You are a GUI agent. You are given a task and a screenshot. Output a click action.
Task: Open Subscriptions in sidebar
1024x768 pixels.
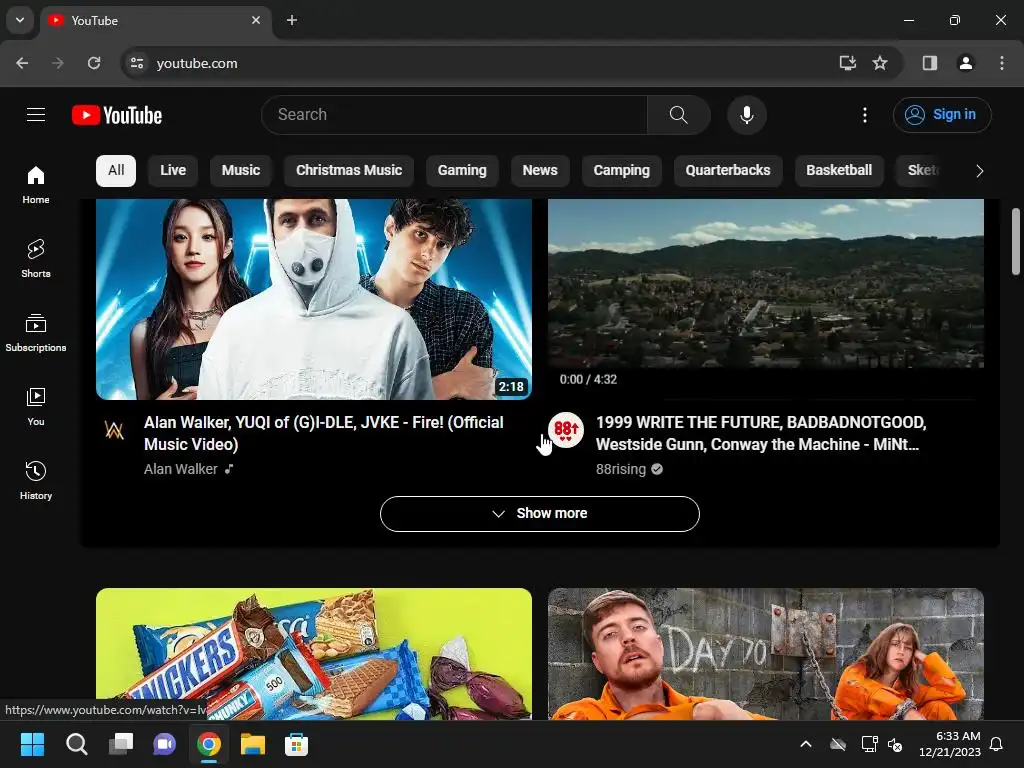36,332
